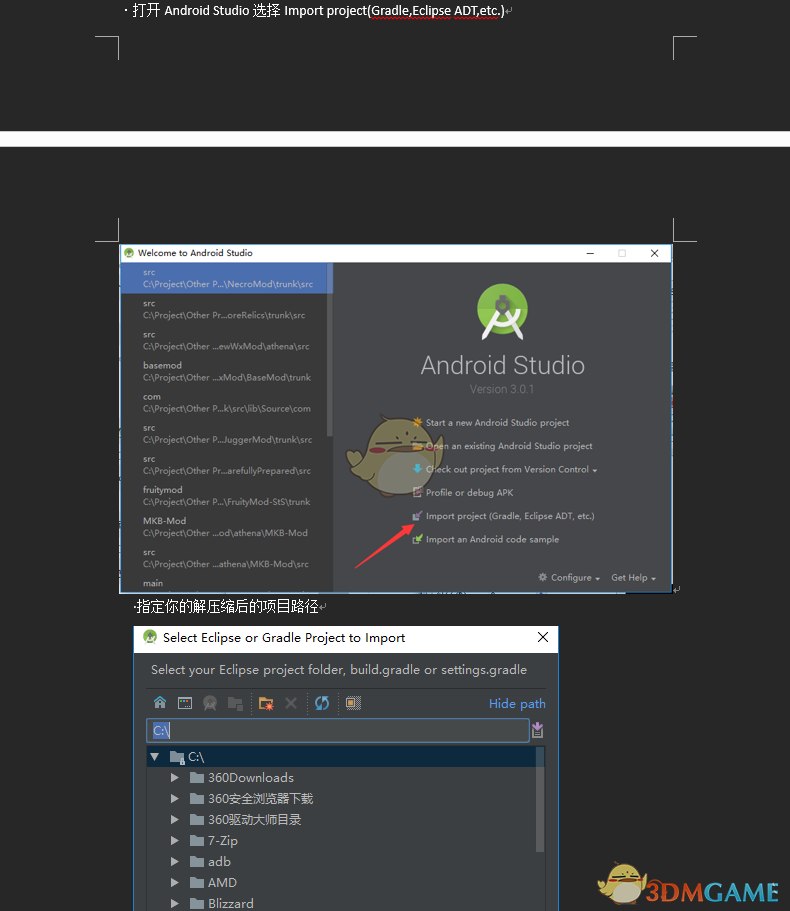Image resolution: width=790 pixels, height=911 pixels.
Task: Go to home directory icon in import dialog
Action: [160, 702]
